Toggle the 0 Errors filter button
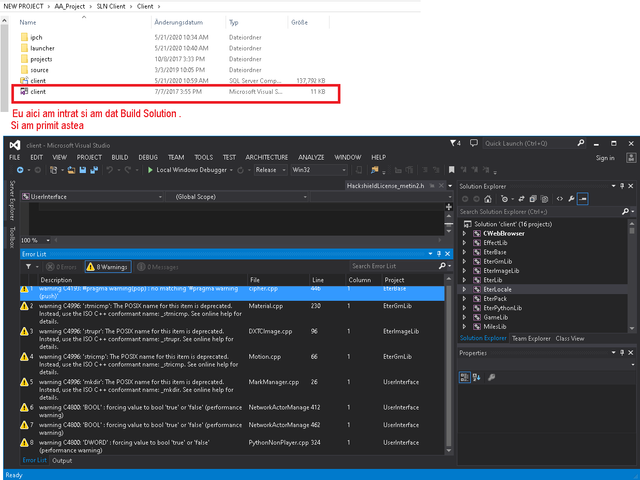This screenshot has height=480, width=640. (x=62, y=267)
